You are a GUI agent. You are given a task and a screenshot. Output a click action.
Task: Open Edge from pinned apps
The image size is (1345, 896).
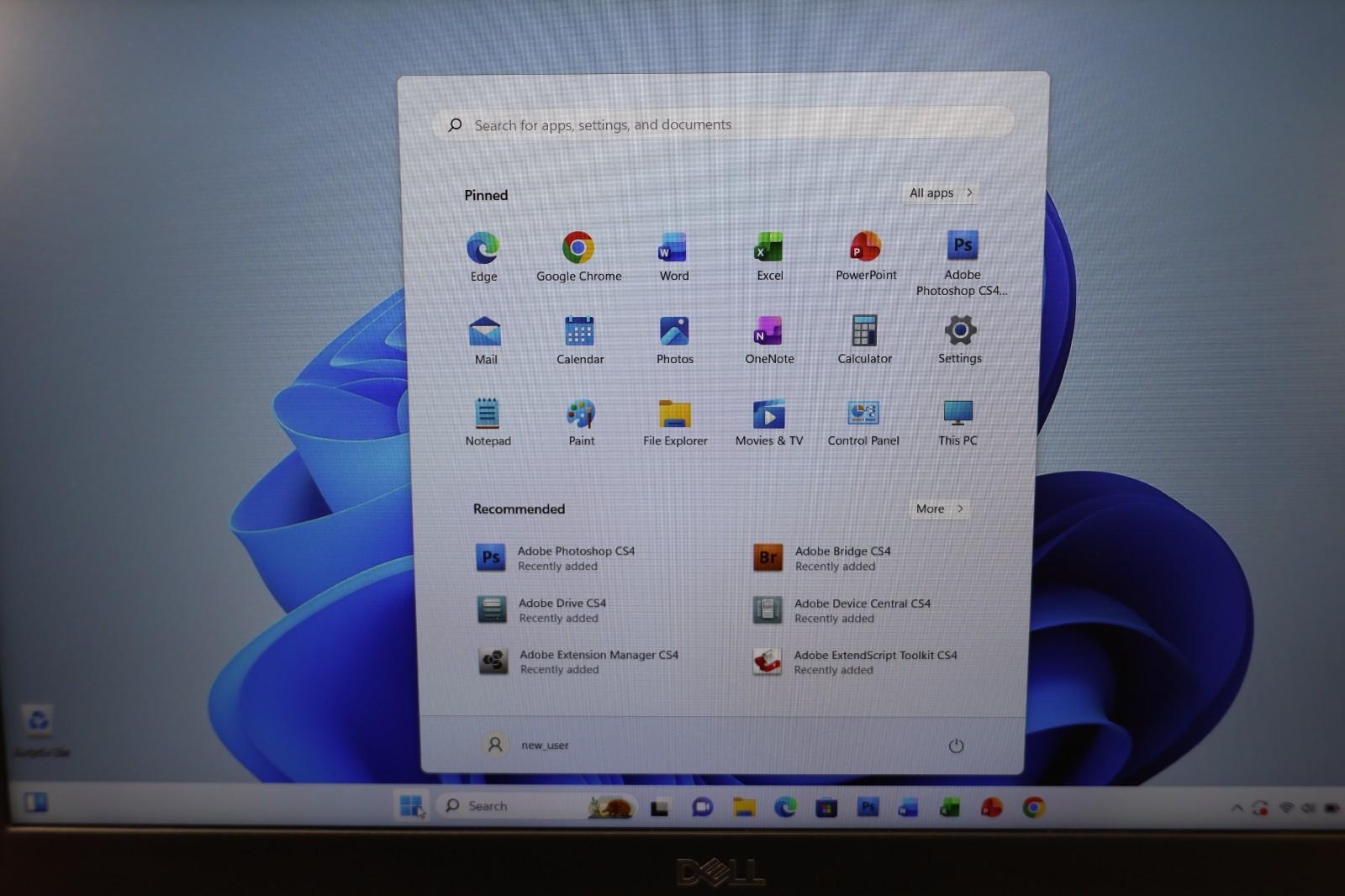coord(483,257)
